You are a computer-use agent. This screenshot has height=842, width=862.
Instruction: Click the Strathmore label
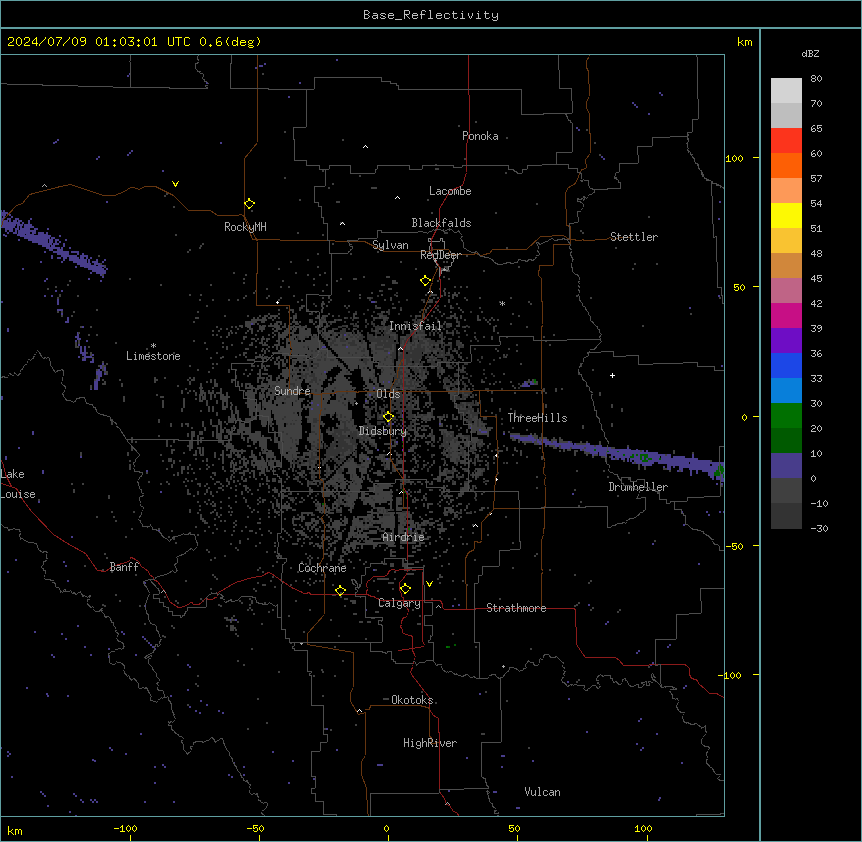point(516,608)
